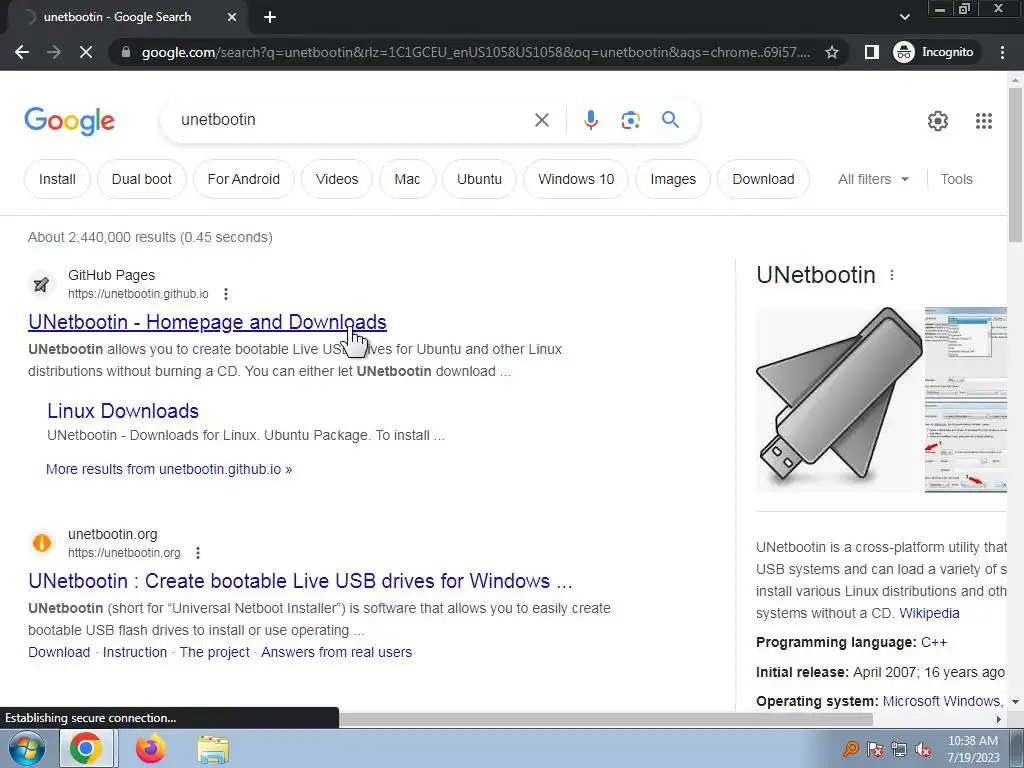Click the Incognito profile indicator

(x=935, y=52)
